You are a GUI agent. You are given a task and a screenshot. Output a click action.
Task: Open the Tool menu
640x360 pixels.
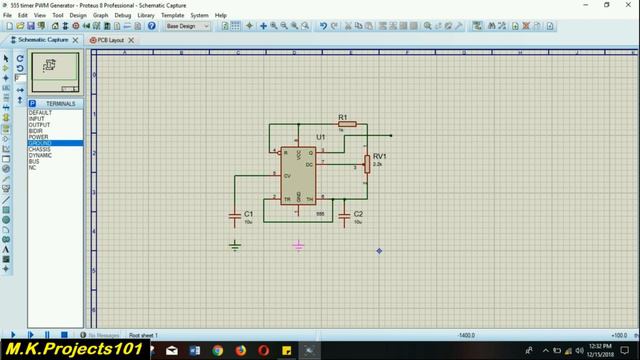[58, 16]
